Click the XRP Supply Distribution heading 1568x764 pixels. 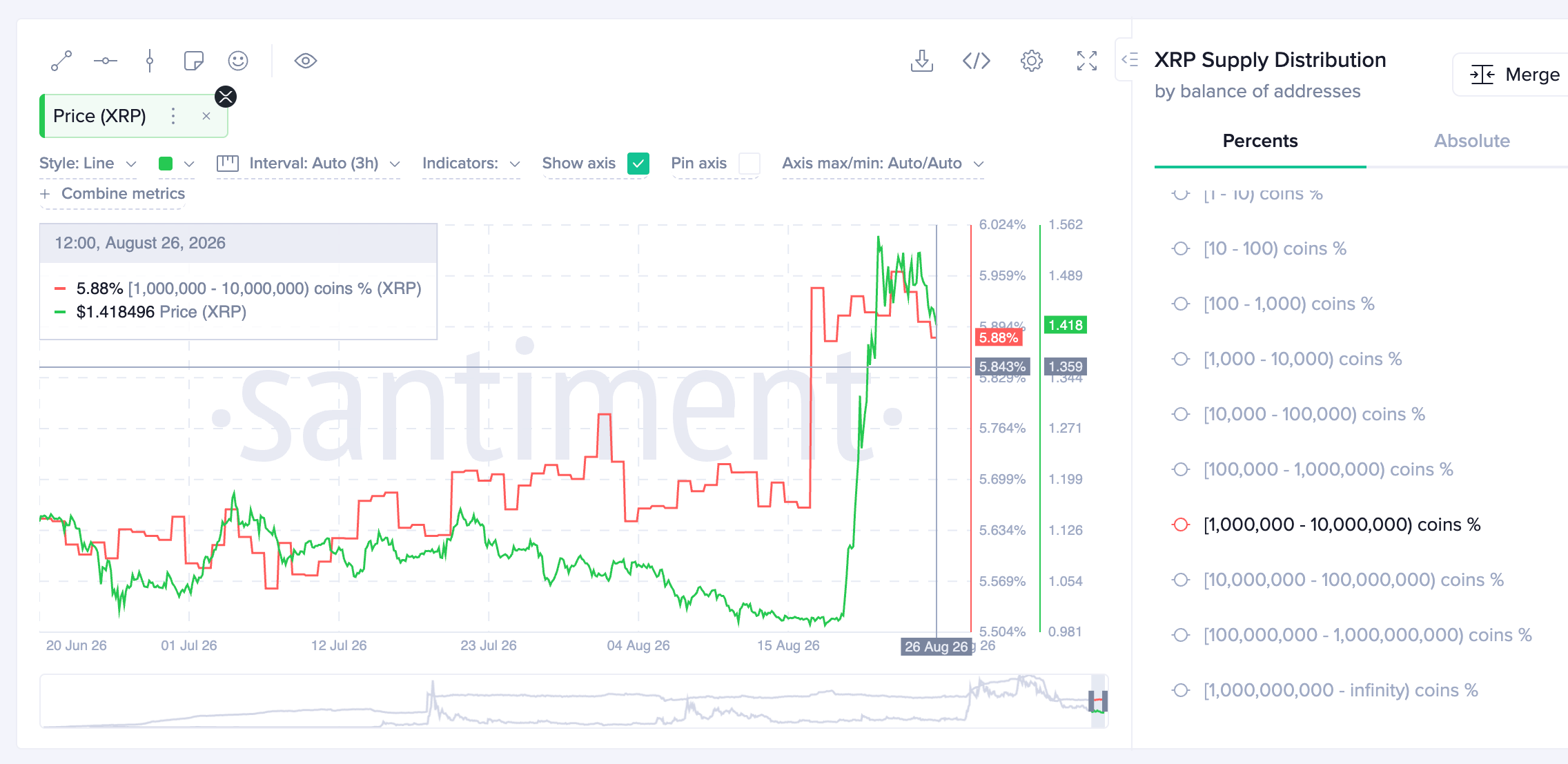point(1270,60)
